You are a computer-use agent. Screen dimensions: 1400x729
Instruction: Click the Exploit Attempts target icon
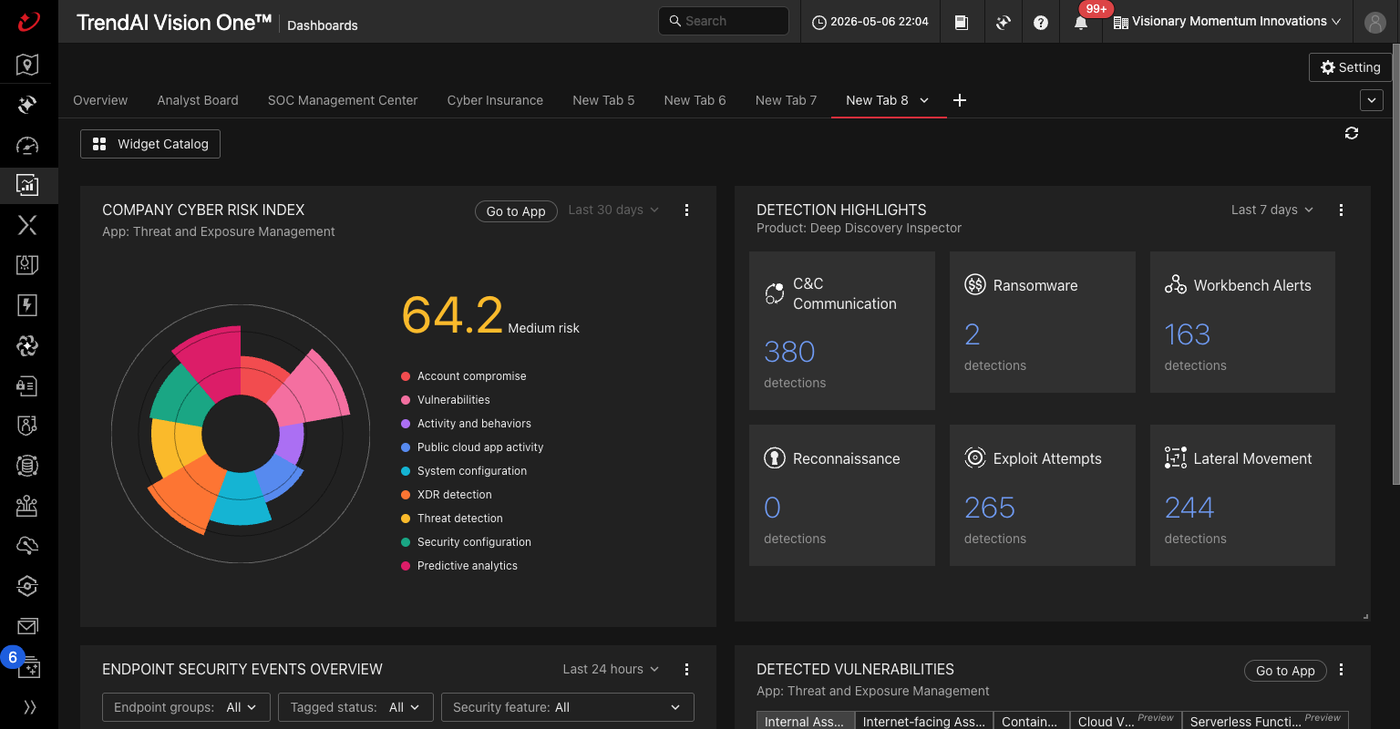pyautogui.click(x=975, y=458)
